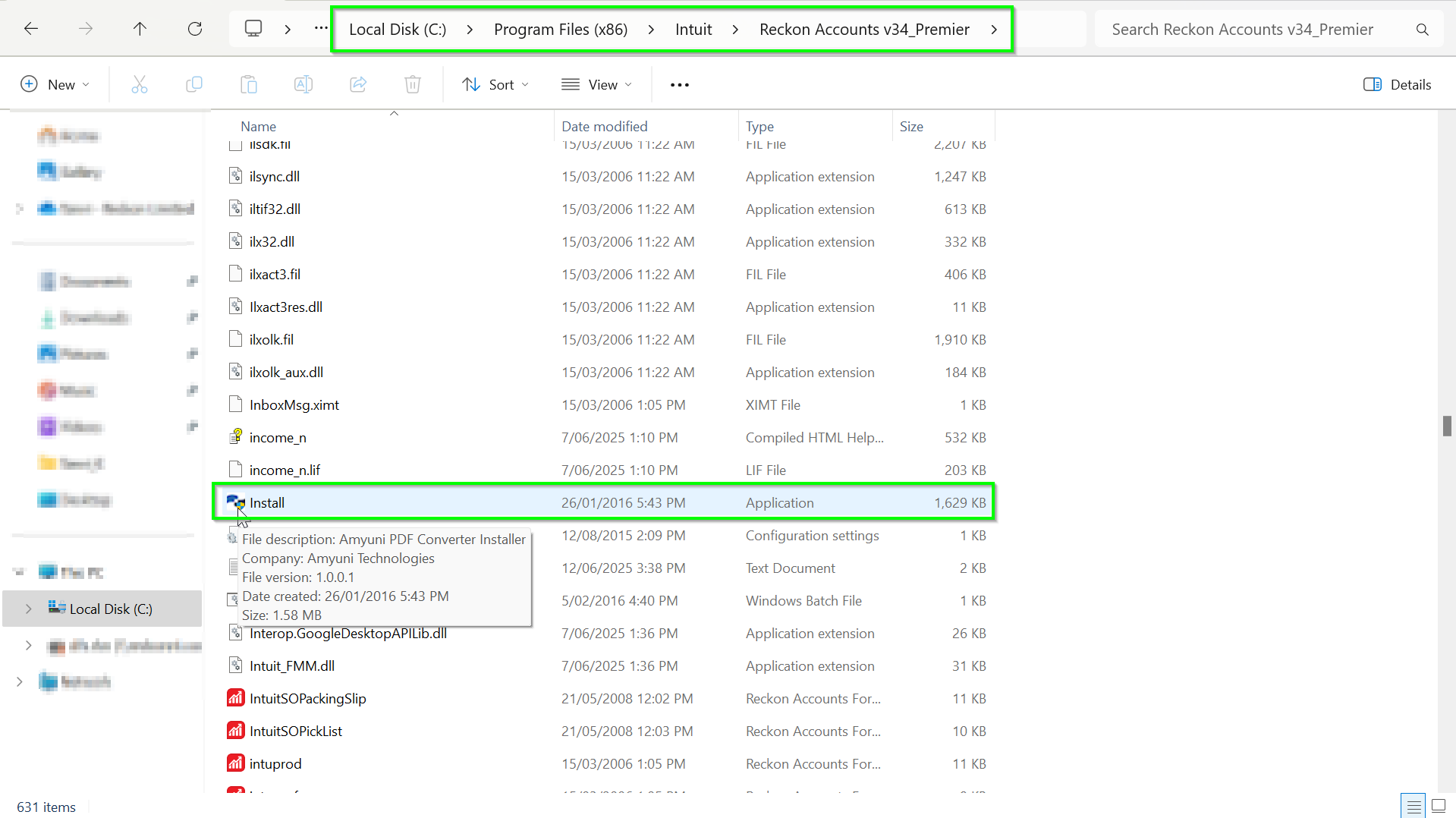
Task: Click the Intuit breadcrumb
Action: point(693,30)
